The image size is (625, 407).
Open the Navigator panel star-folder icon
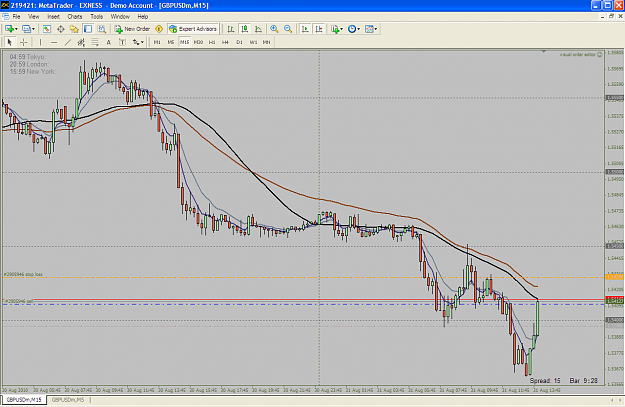74,29
